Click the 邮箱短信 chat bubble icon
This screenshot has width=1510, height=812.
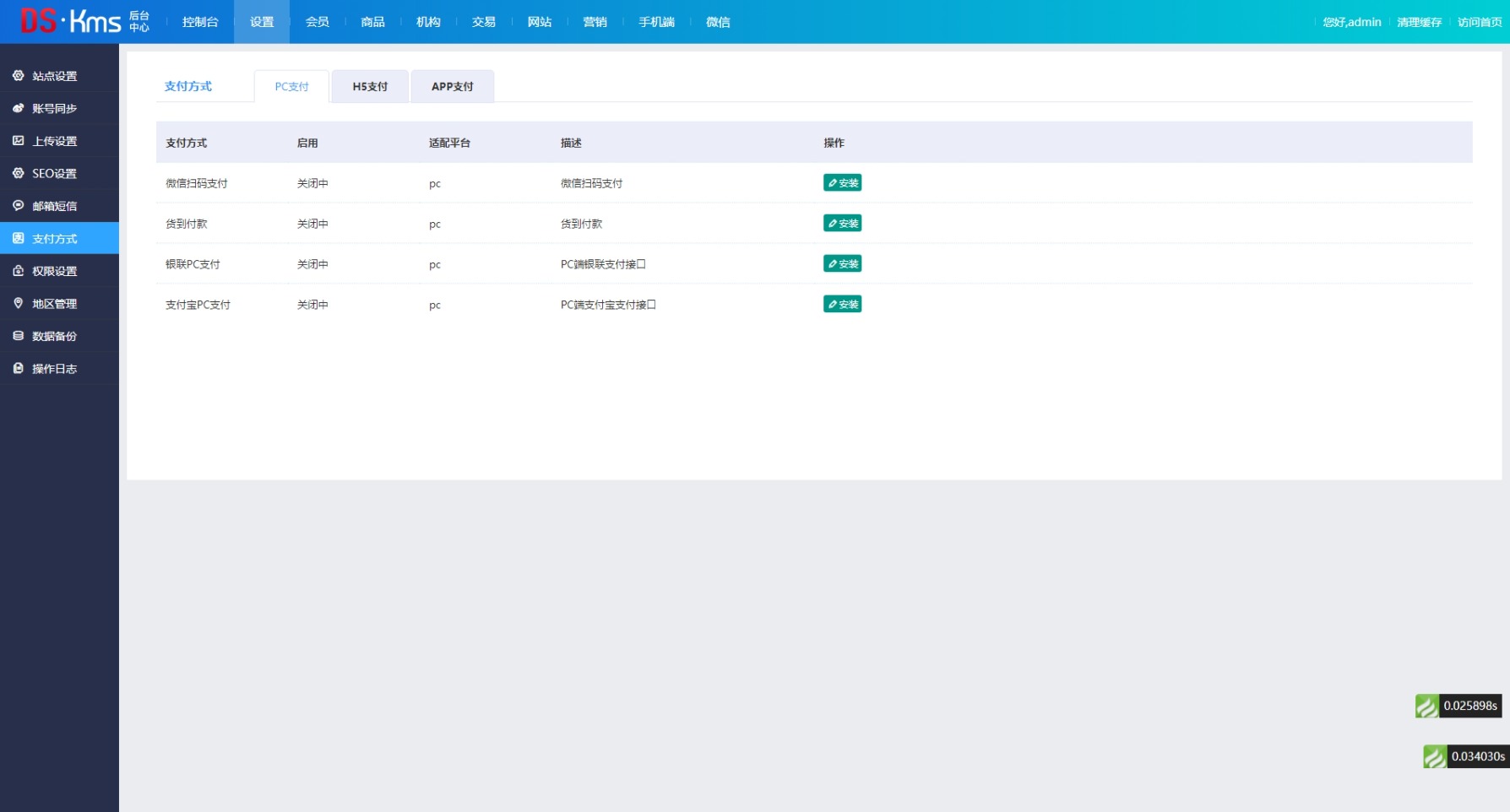[18, 206]
